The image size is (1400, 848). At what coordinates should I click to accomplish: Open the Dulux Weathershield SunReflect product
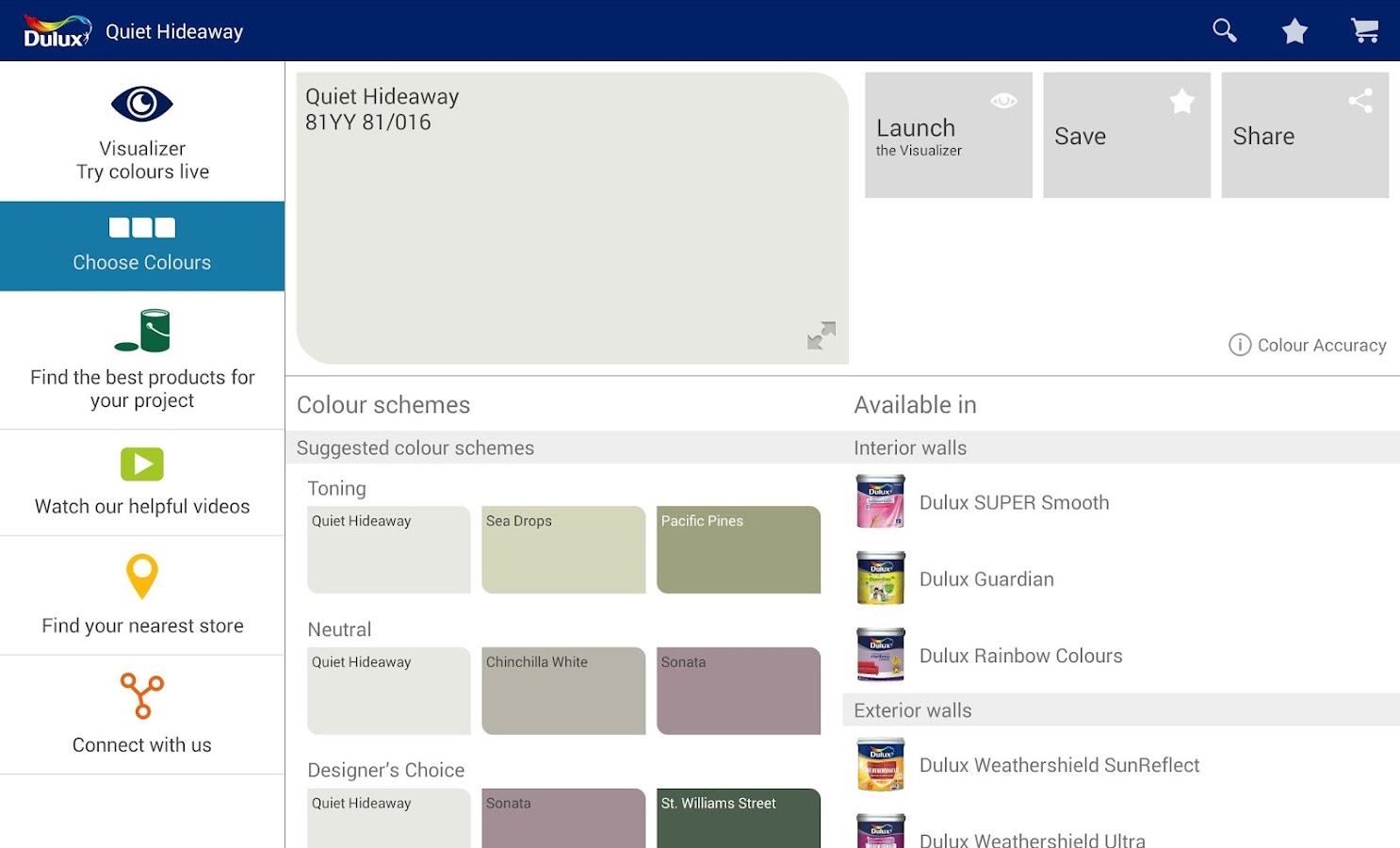point(1059,765)
